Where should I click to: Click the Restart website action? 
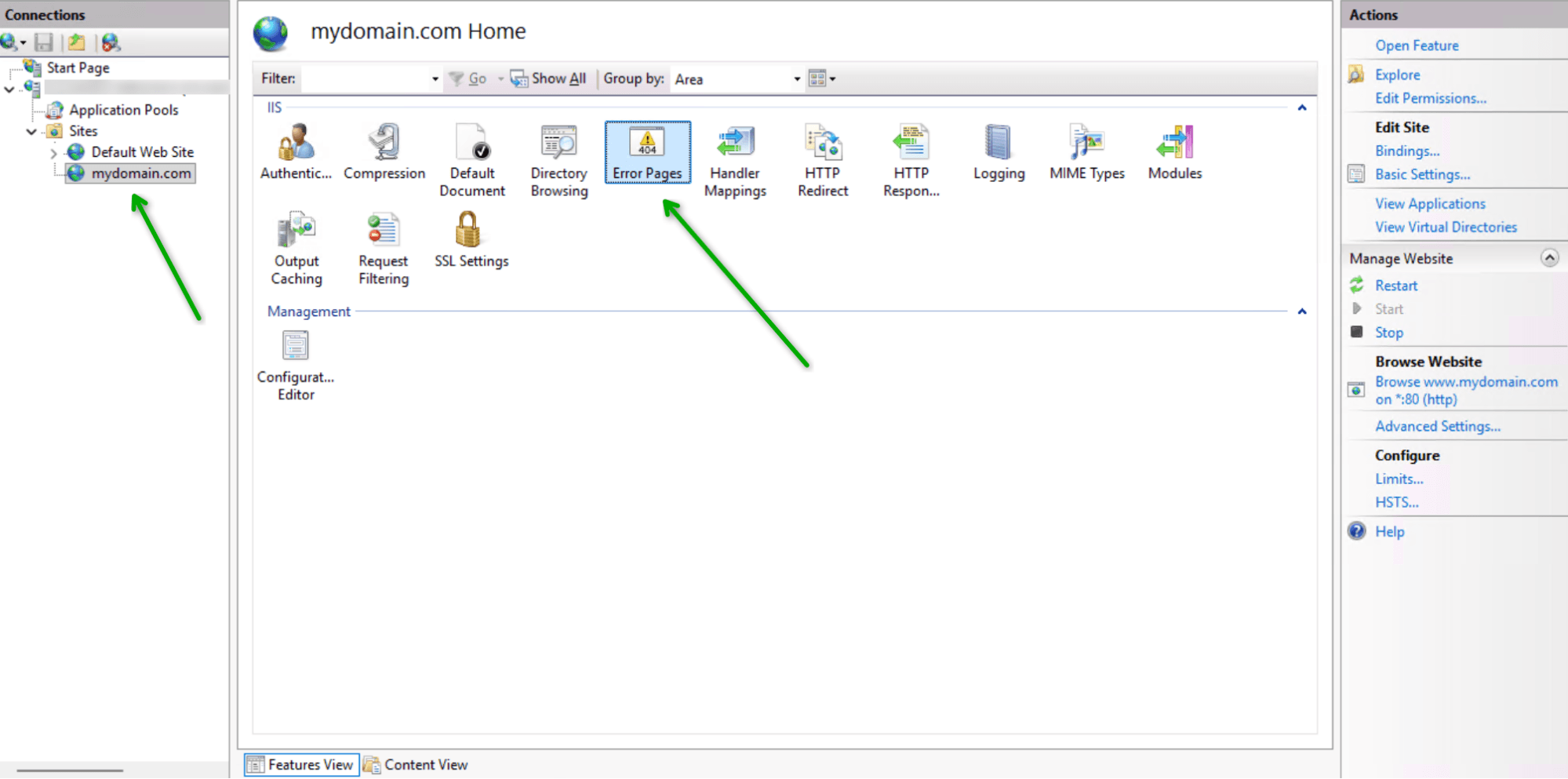[1396, 286]
